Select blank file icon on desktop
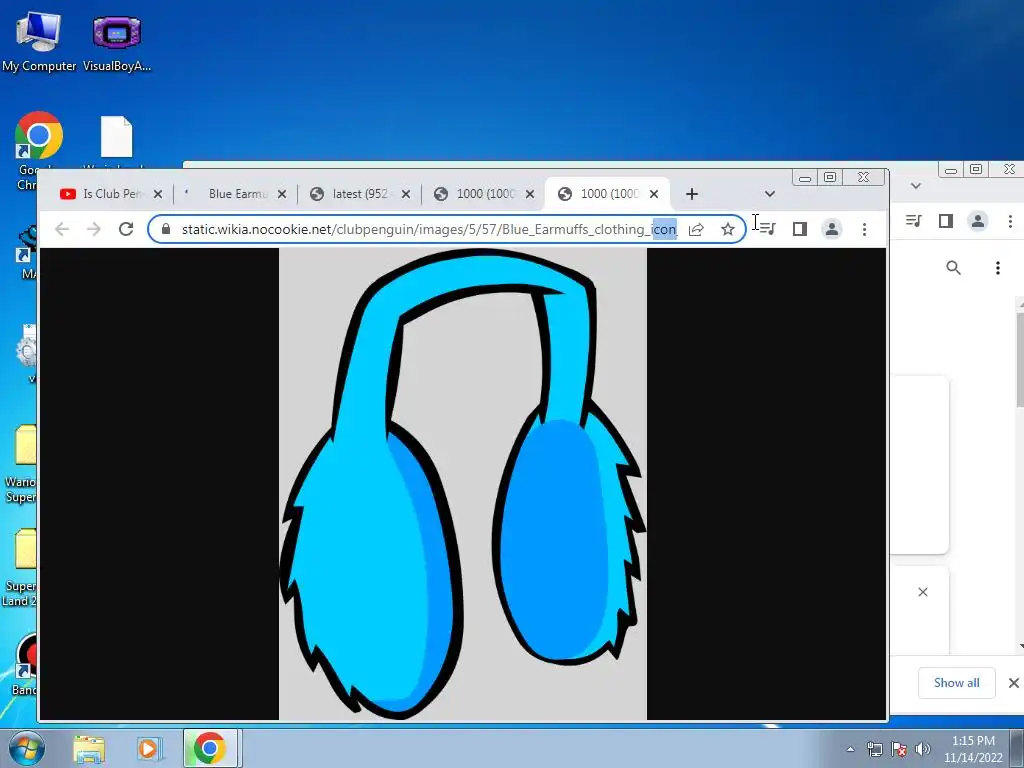Image resolution: width=1024 pixels, height=768 pixels. click(x=117, y=137)
